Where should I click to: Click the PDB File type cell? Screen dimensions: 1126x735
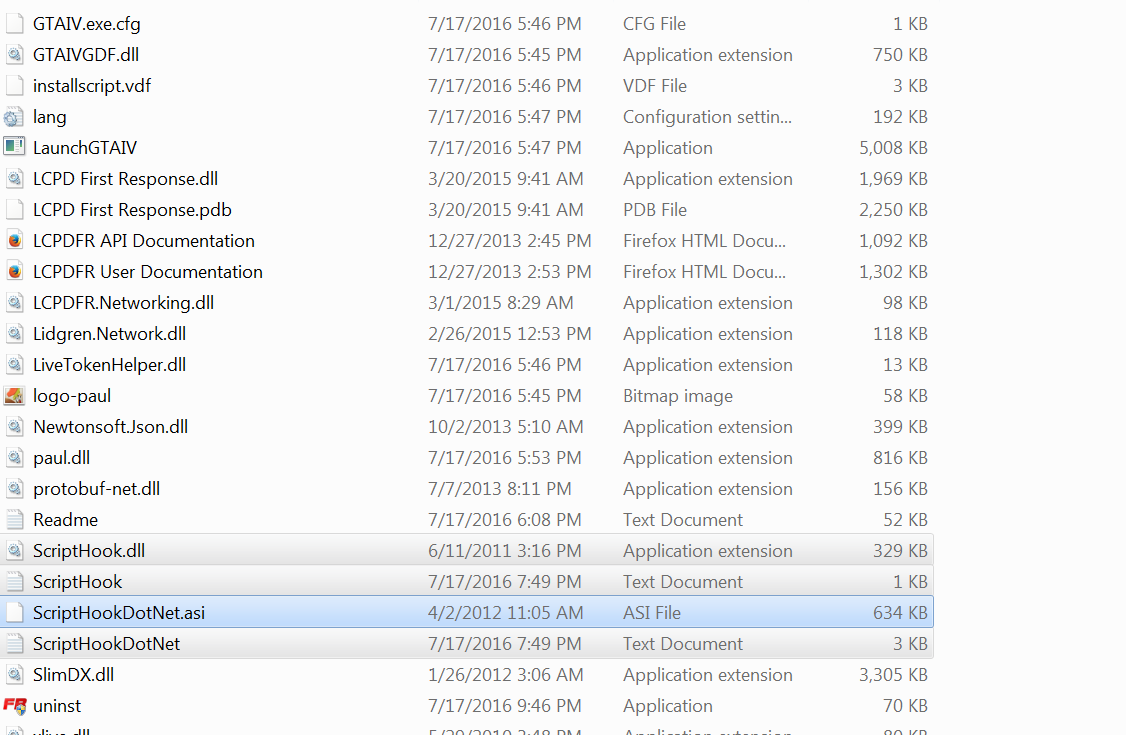[655, 210]
